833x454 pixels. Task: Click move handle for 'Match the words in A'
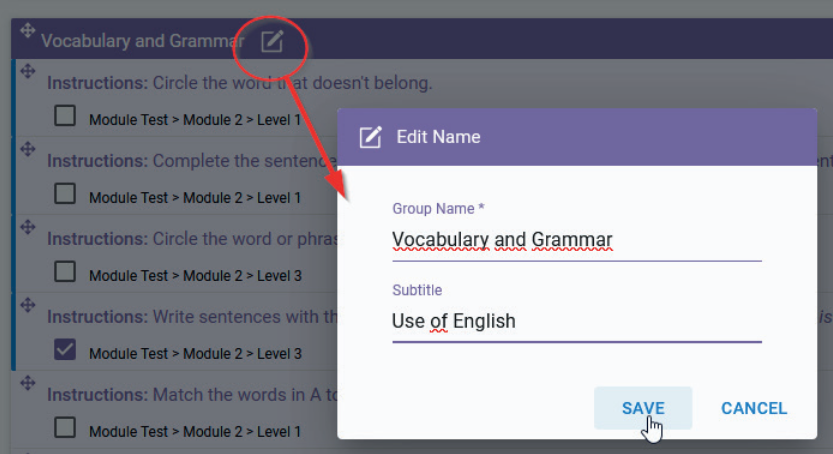click(28, 383)
